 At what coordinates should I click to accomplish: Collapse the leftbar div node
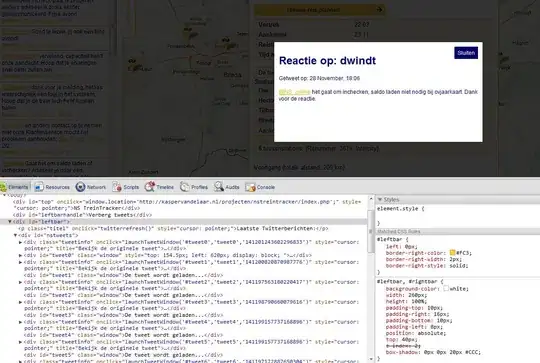pyautogui.click(x=10, y=222)
